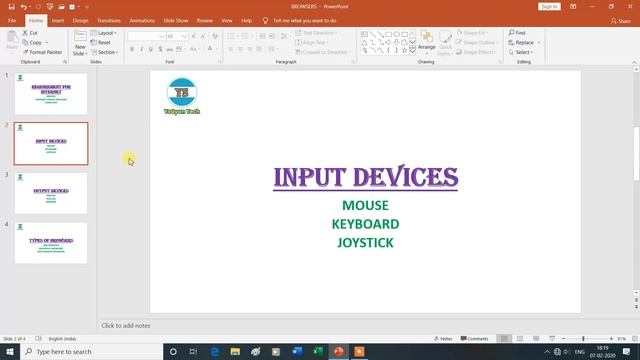Toggle text Shadow formatting
The image size is (640, 360).
[x=160, y=49]
